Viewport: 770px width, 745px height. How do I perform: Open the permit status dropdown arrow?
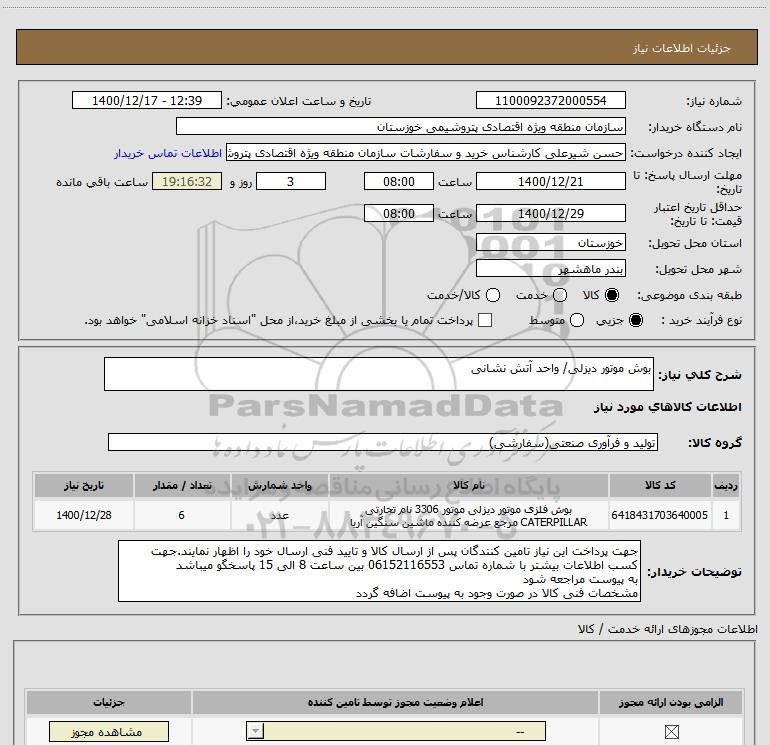point(255,731)
